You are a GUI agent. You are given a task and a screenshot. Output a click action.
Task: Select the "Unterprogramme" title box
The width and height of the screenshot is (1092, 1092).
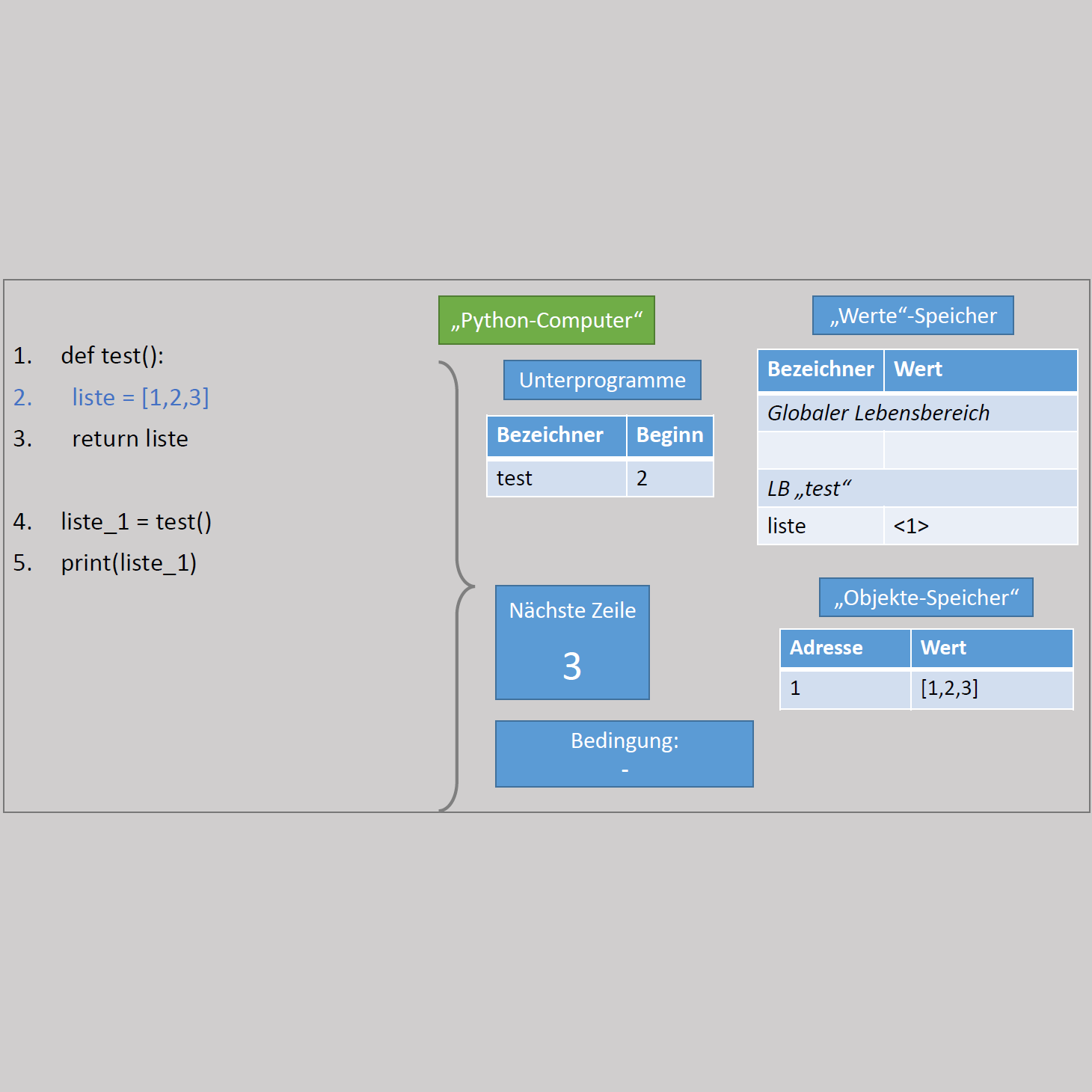602,380
